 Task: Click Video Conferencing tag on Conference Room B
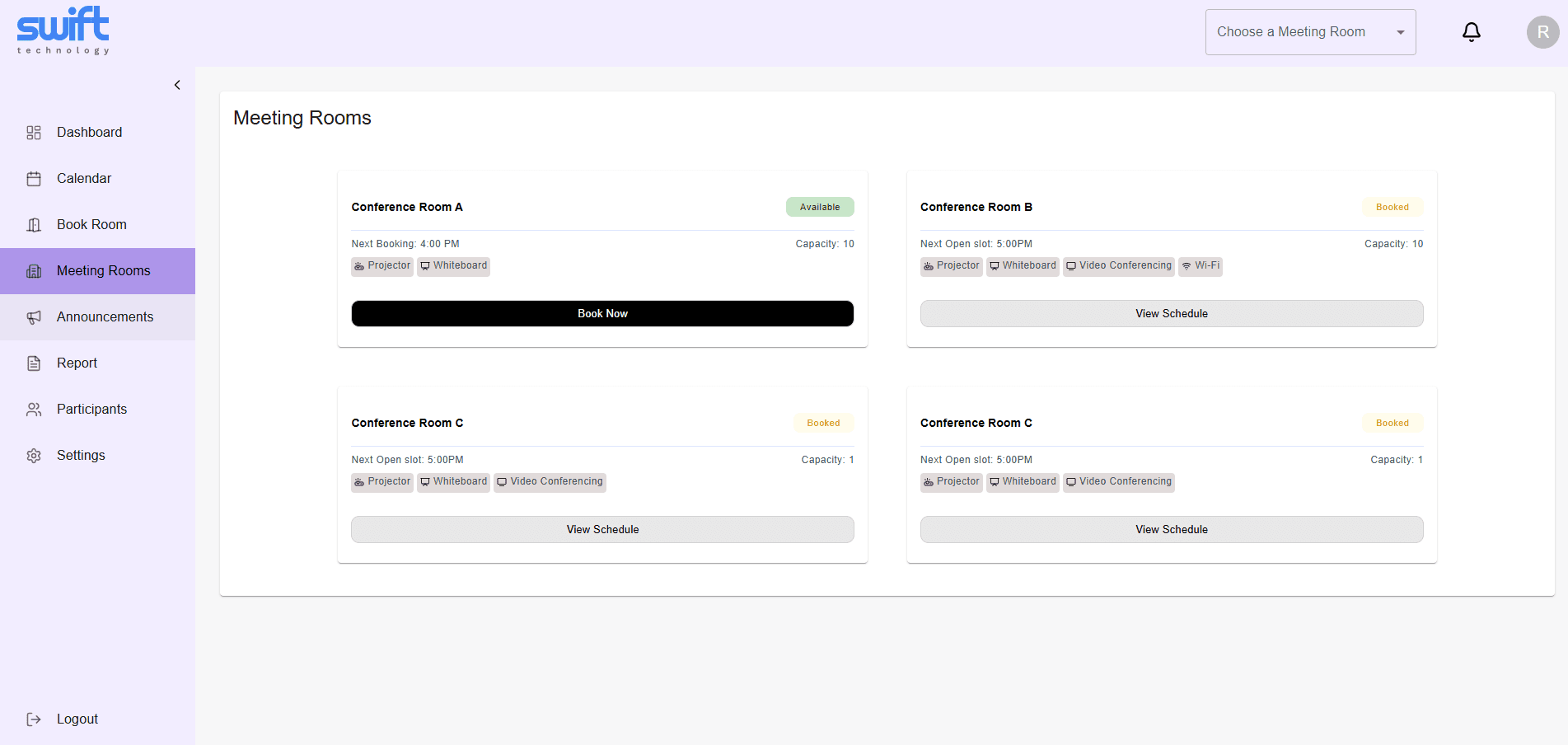[x=1118, y=266]
